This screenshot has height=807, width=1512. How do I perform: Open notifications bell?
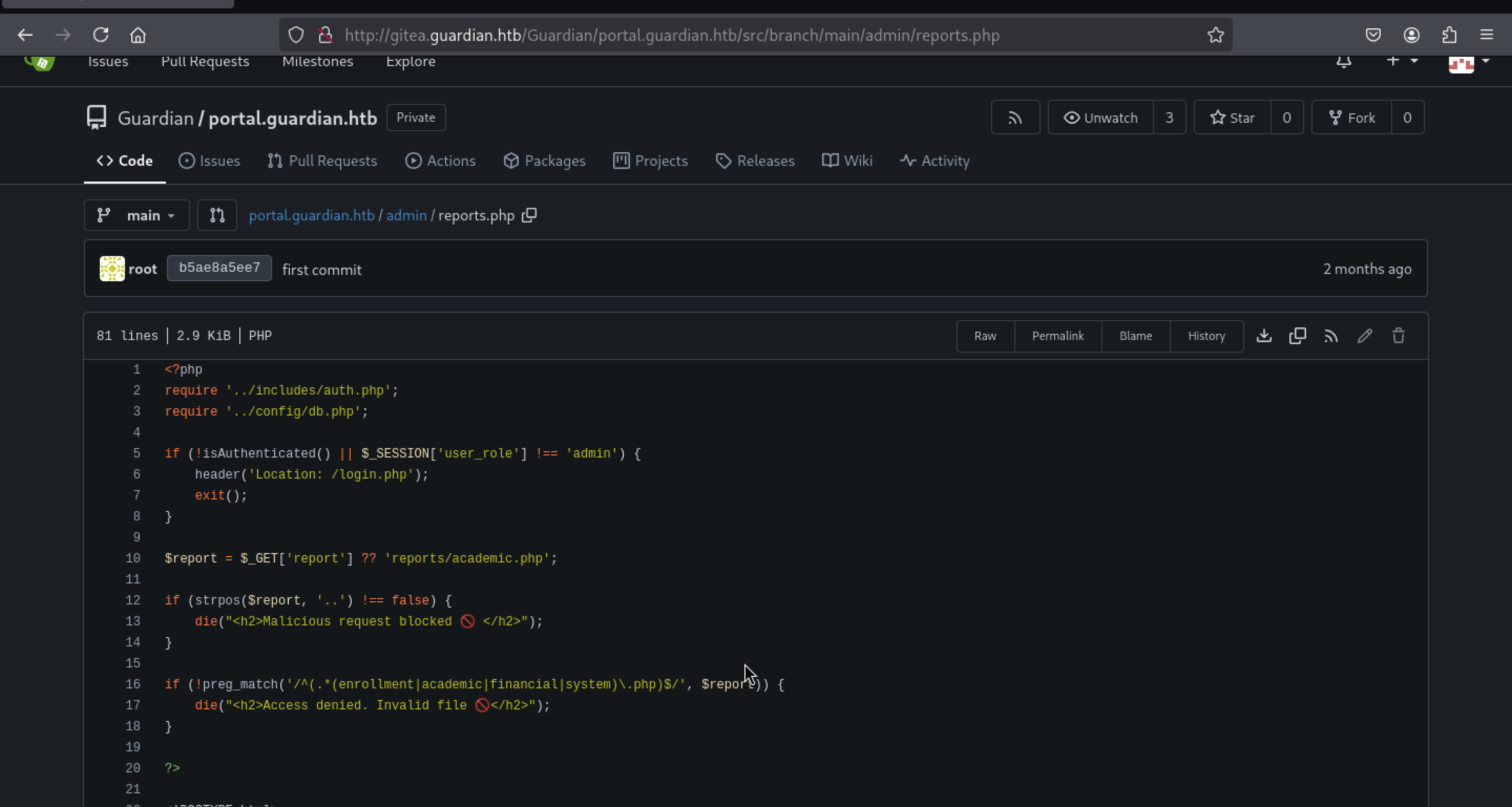[x=1344, y=61]
